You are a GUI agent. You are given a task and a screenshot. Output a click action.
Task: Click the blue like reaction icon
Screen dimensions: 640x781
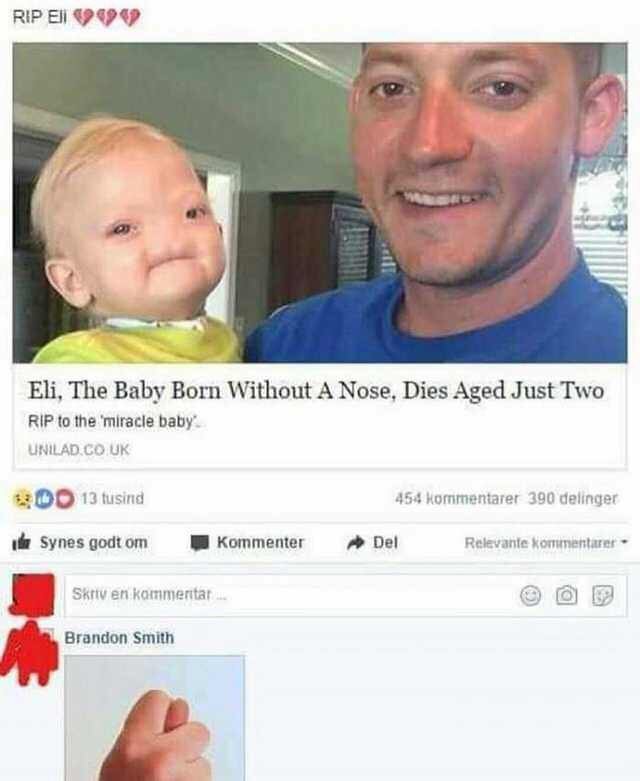click(x=43, y=498)
